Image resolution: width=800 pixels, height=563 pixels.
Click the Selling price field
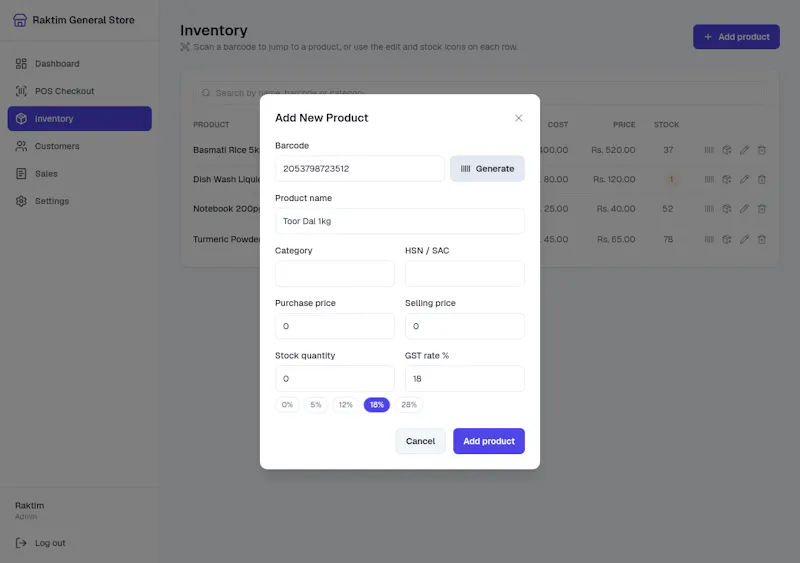(465, 326)
